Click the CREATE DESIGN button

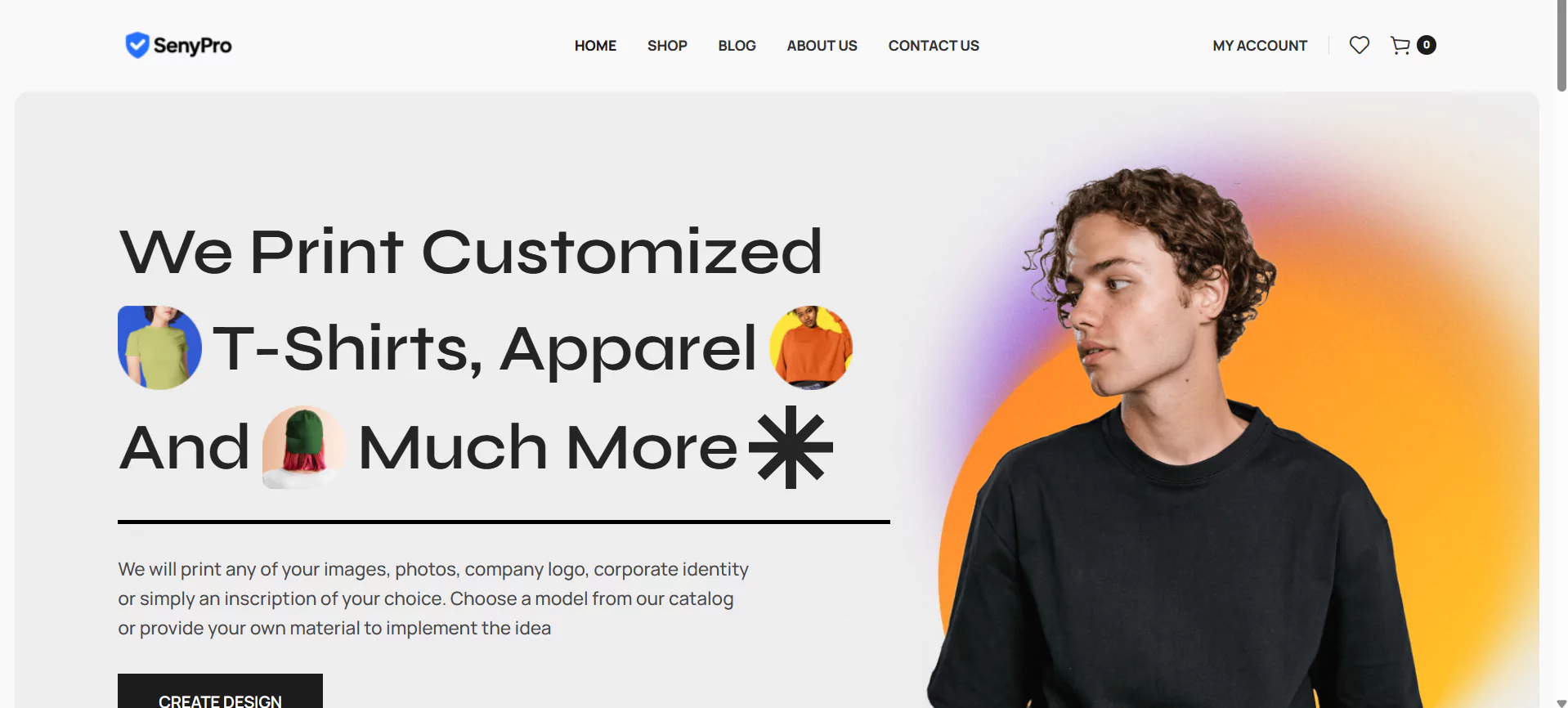point(220,692)
